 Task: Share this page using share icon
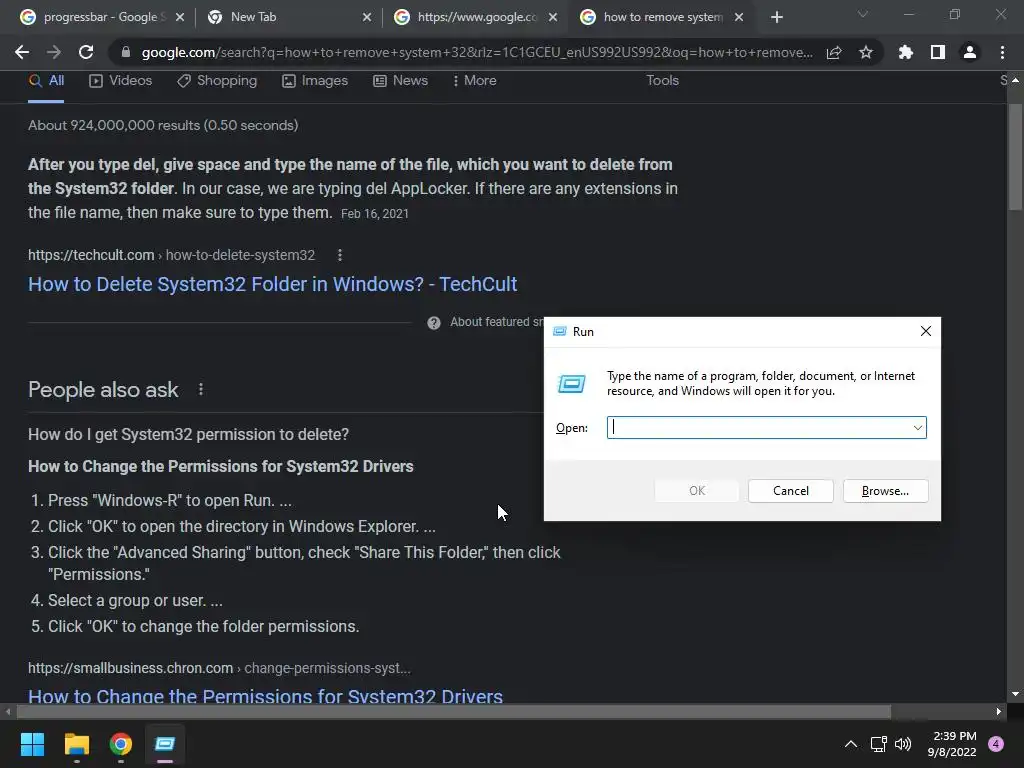point(834,52)
